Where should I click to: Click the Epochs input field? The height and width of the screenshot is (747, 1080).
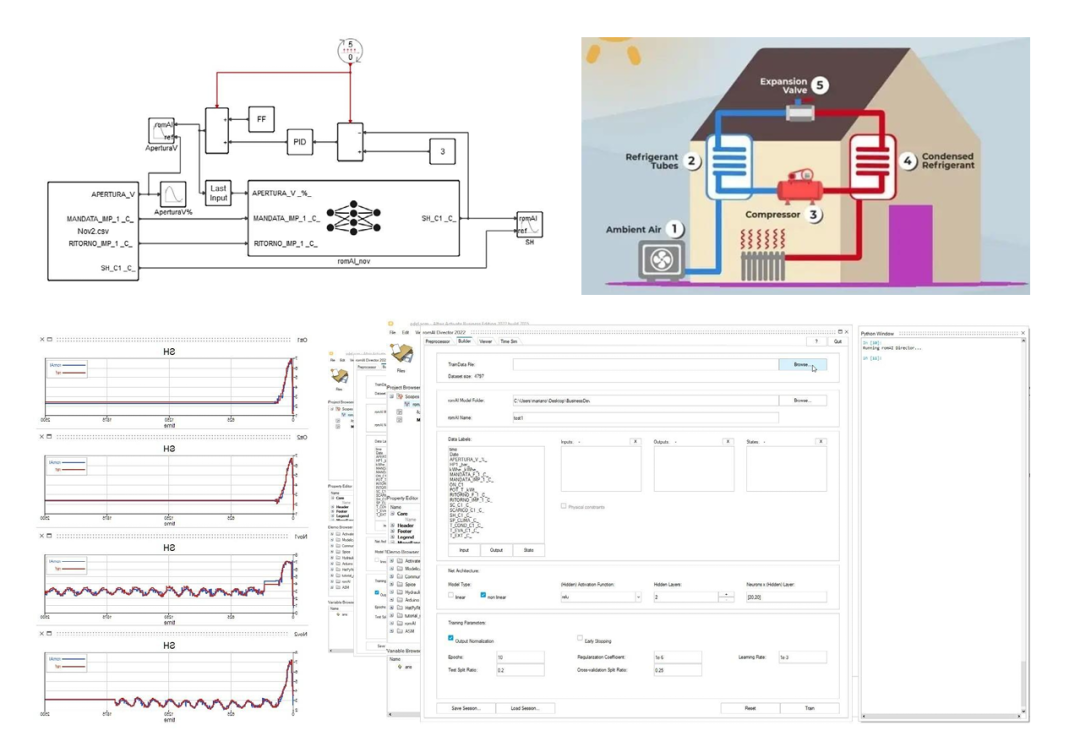tap(520, 657)
